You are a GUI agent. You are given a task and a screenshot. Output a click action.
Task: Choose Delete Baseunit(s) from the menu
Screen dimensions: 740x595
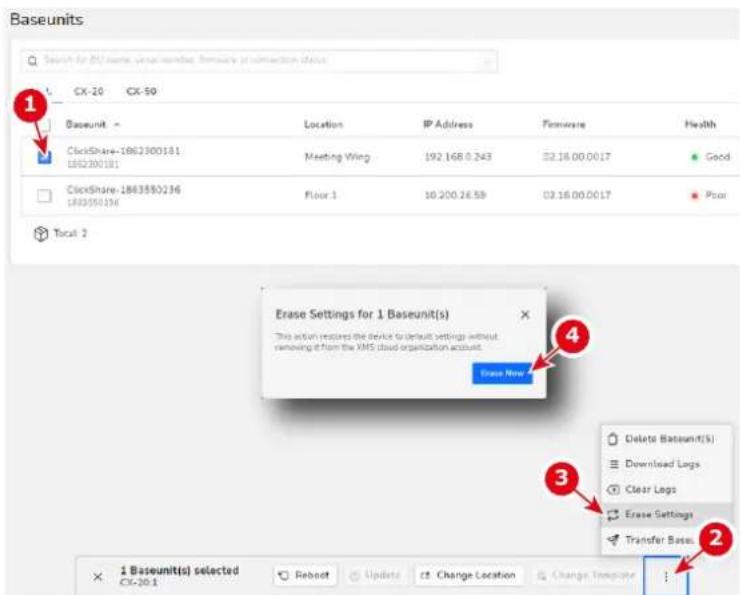[666, 439]
